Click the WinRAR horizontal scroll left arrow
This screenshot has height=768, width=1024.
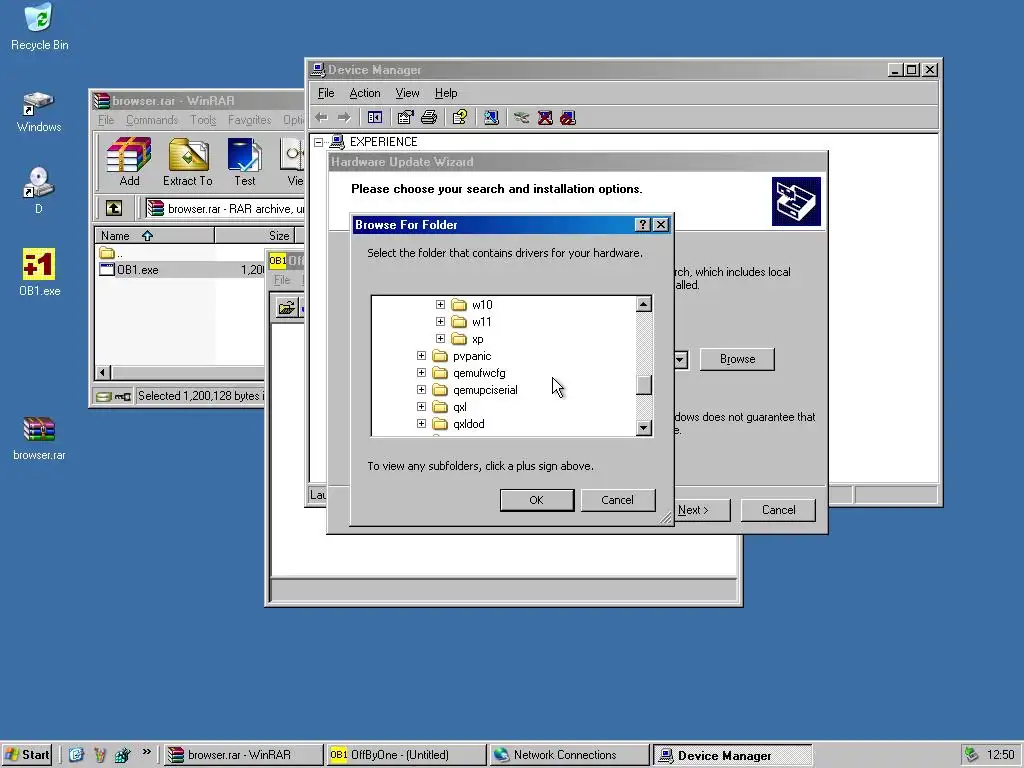(x=103, y=372)
